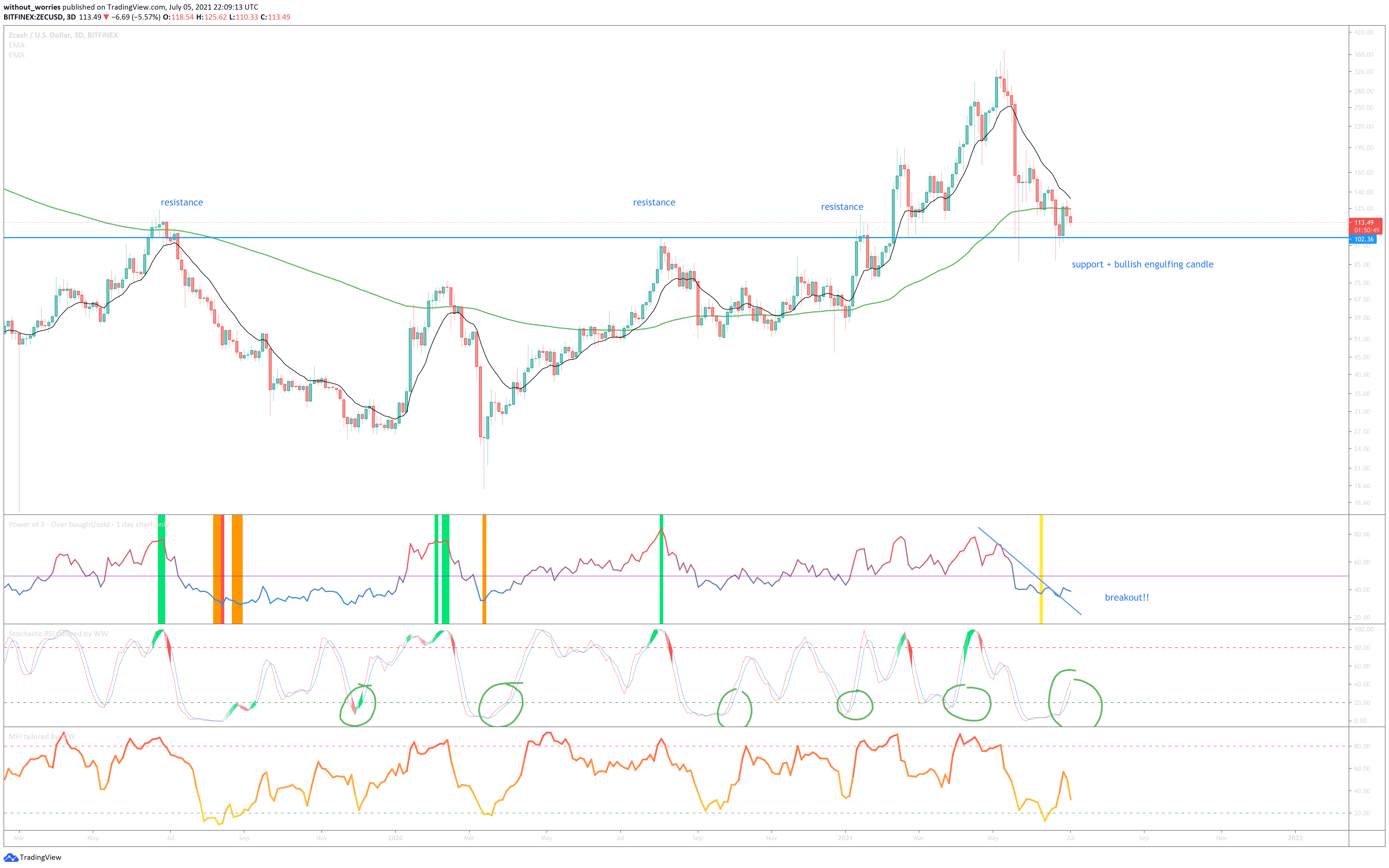Click the 140.00 price axis value

point(1364,192)
